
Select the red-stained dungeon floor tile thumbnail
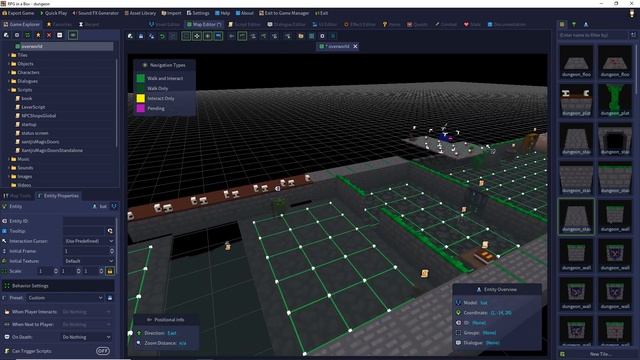point(615,62)
